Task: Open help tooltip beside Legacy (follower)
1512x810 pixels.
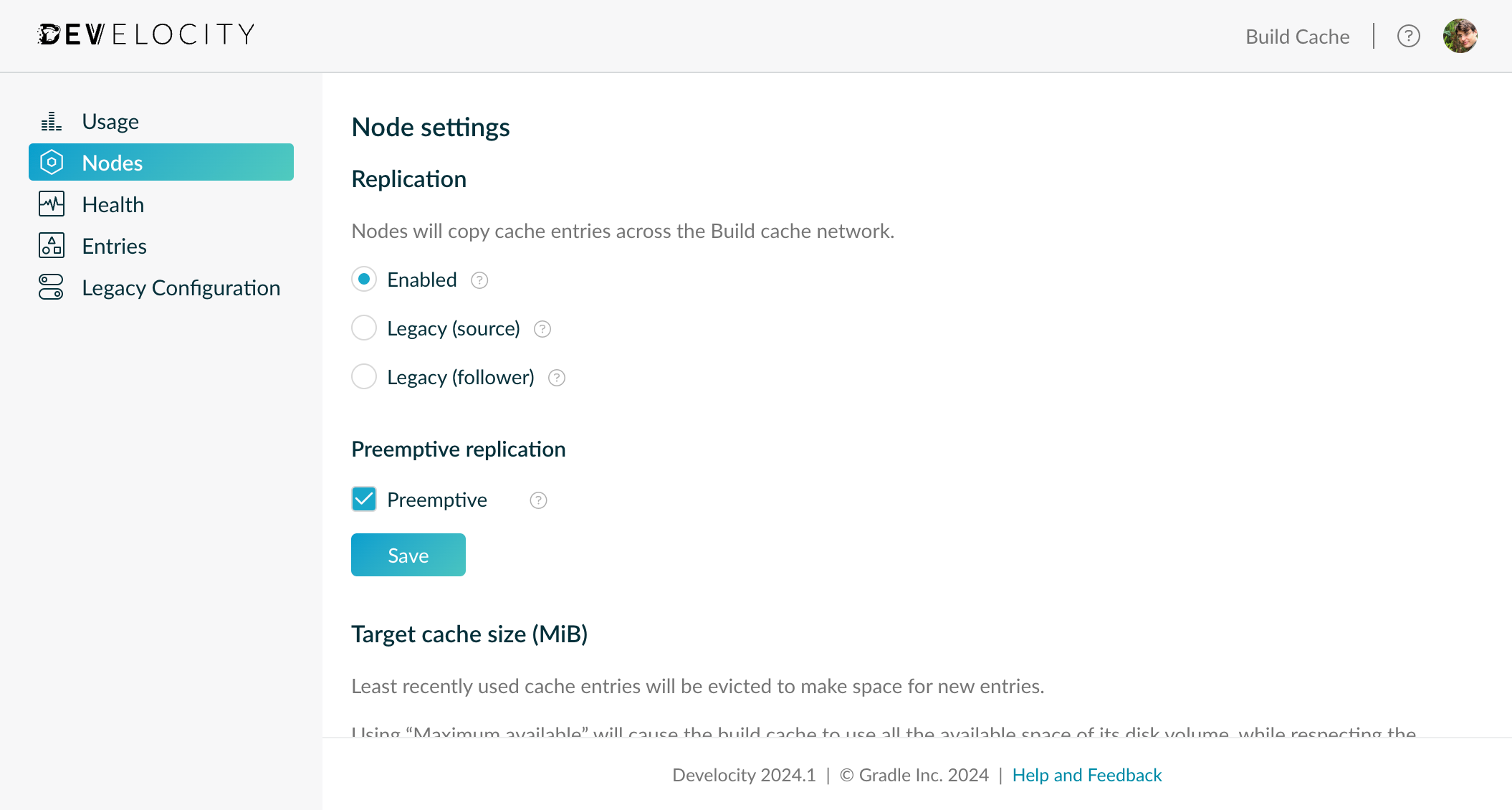Action: tap(556, 377)
